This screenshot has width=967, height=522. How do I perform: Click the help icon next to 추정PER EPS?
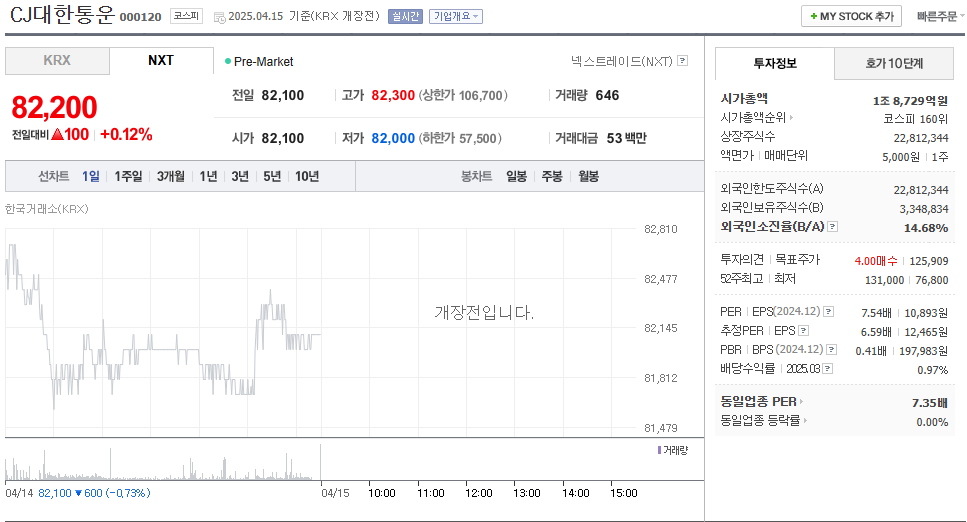tap(804, 331)
